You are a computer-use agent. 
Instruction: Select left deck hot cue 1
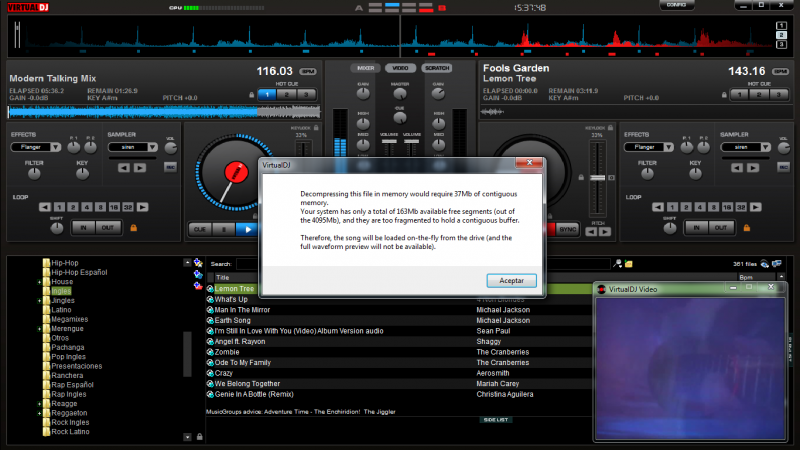(x=267, y=94)
